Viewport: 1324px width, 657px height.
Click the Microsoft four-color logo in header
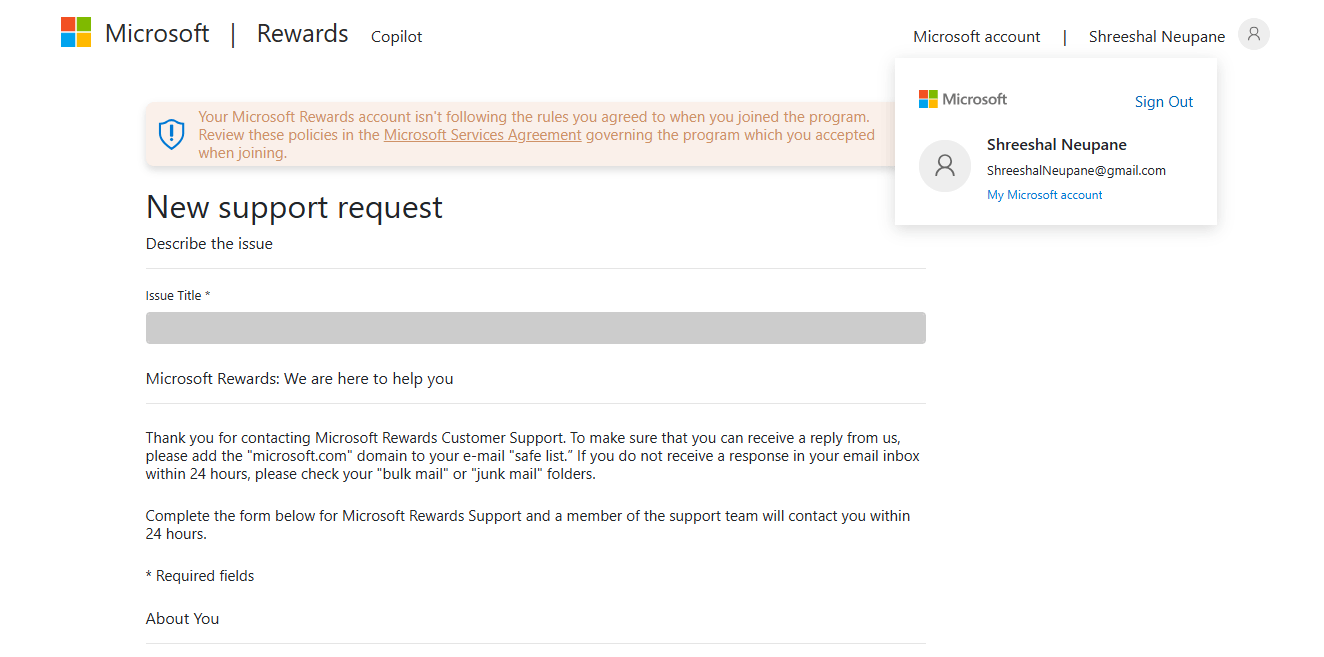click(x=76, y=32)
